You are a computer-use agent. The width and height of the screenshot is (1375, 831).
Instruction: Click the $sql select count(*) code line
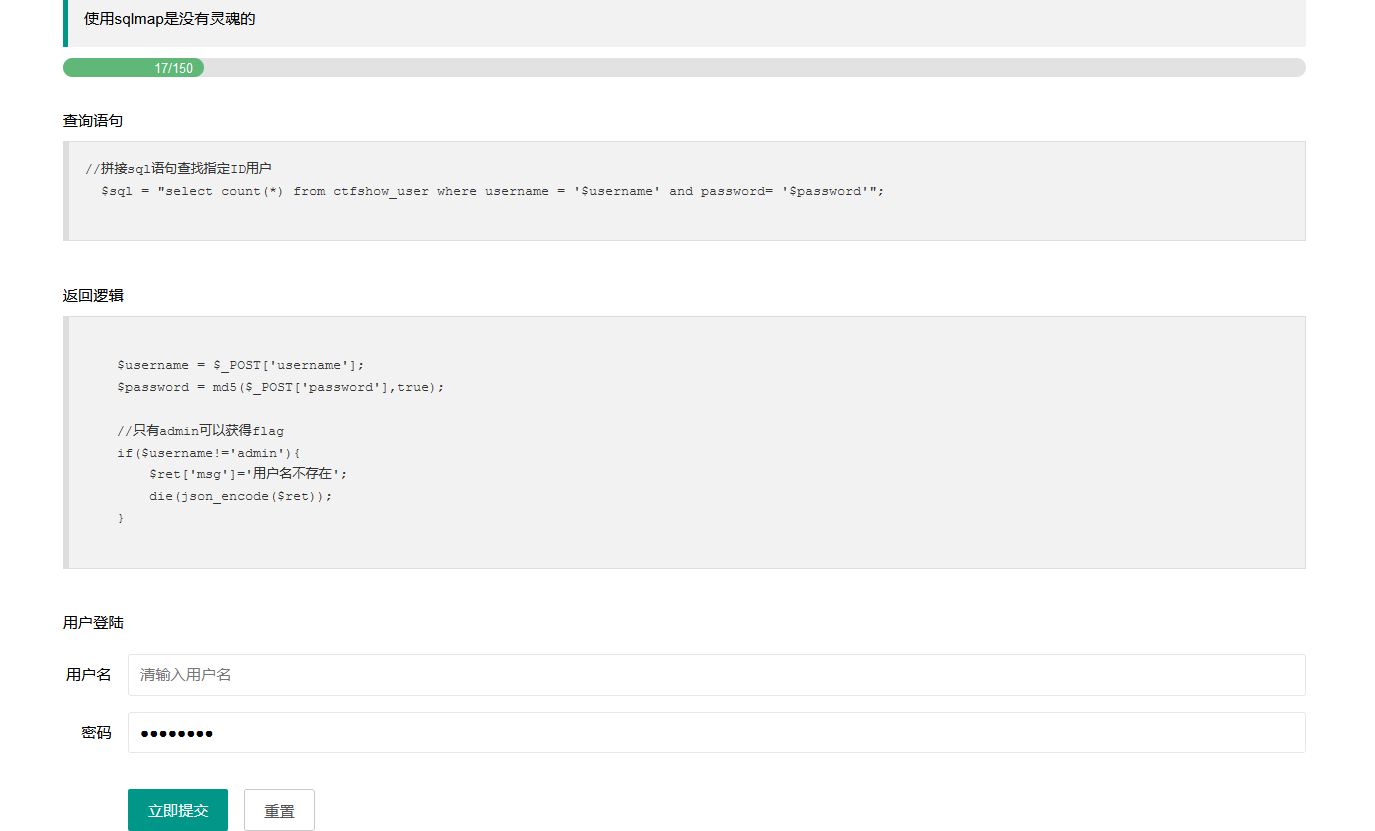coord(493,191)
